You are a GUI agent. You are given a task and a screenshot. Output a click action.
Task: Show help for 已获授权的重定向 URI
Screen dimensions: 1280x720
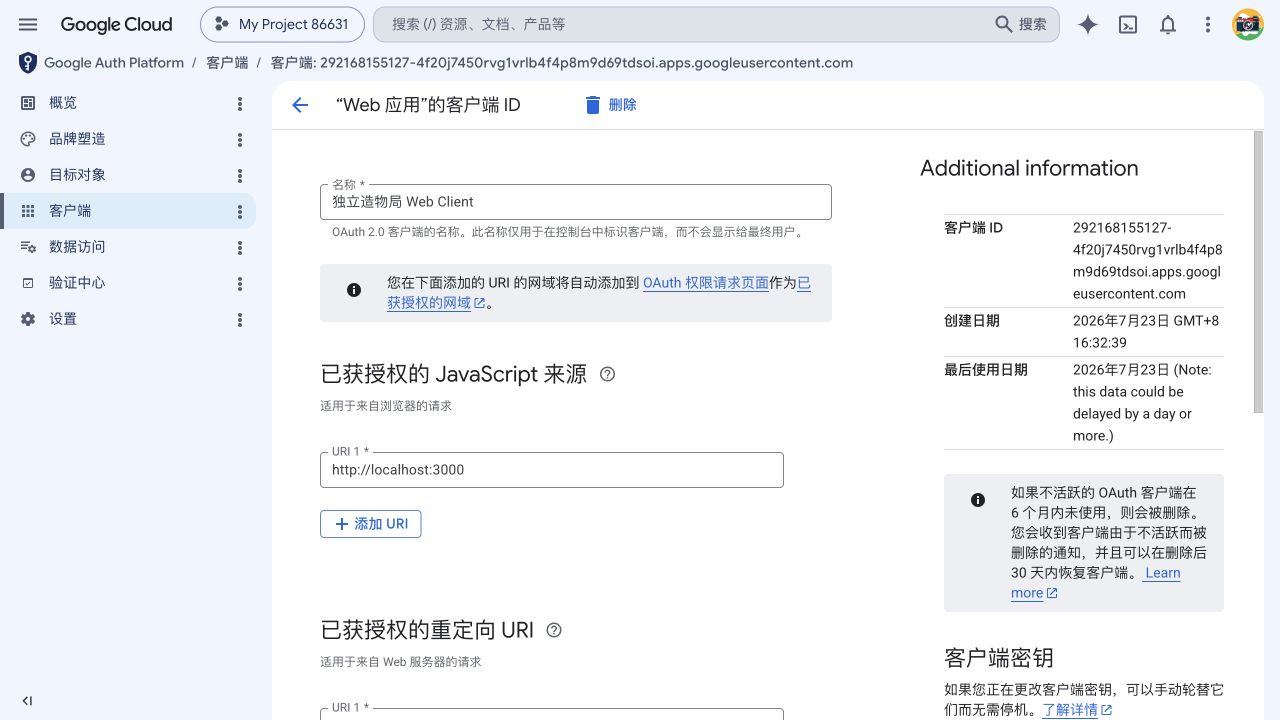pyautogui.click(x=554, y=630)
